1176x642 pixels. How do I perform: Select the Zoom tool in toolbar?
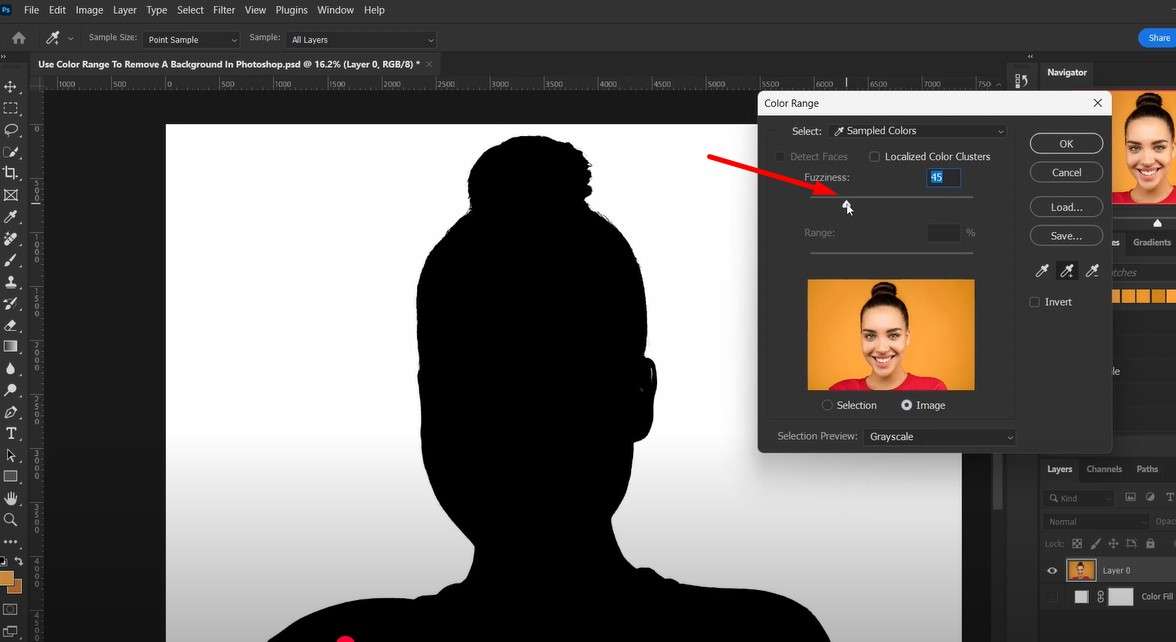(x=10, y=520)
